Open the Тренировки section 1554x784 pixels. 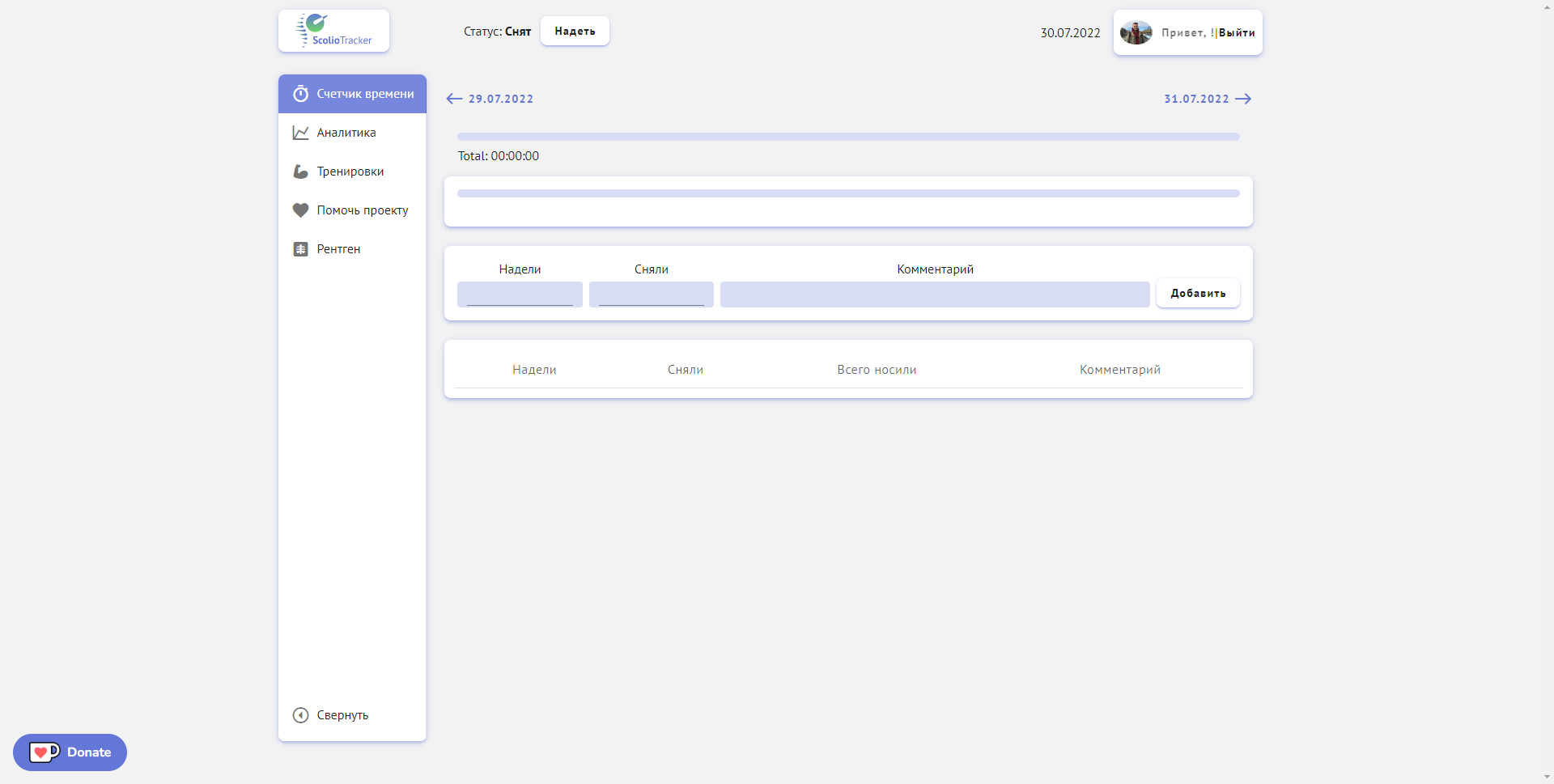coord(350,172)
